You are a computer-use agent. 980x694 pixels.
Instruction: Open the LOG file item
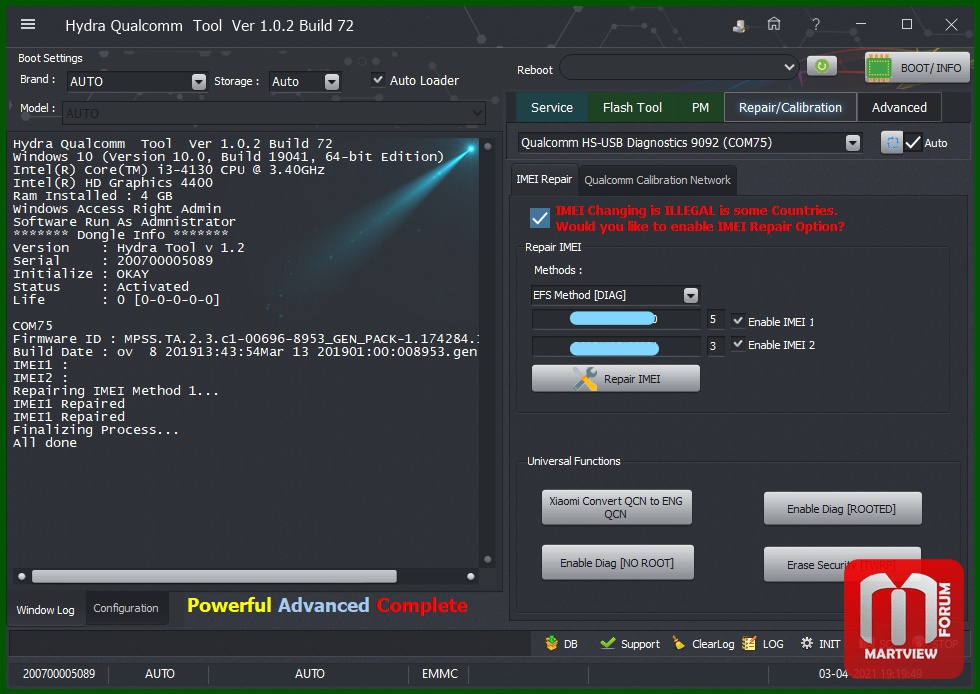pos(762,643)
